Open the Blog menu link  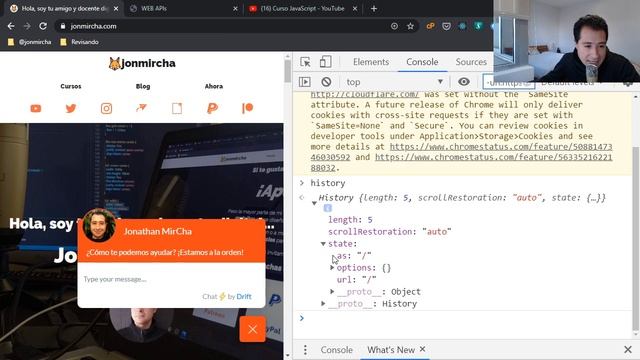point(143,87)
